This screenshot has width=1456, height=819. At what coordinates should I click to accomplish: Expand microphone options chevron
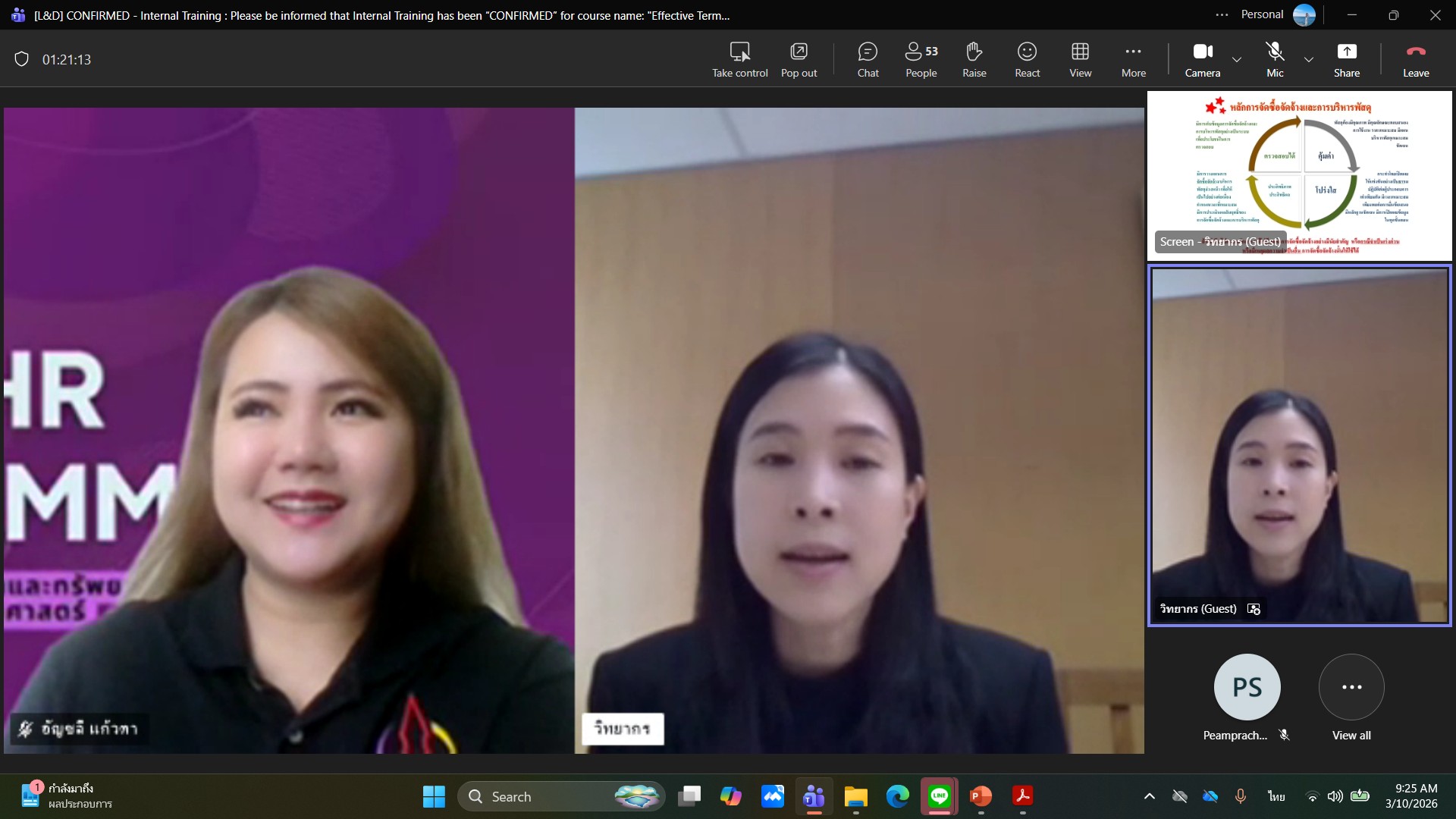pos(1309,60)
